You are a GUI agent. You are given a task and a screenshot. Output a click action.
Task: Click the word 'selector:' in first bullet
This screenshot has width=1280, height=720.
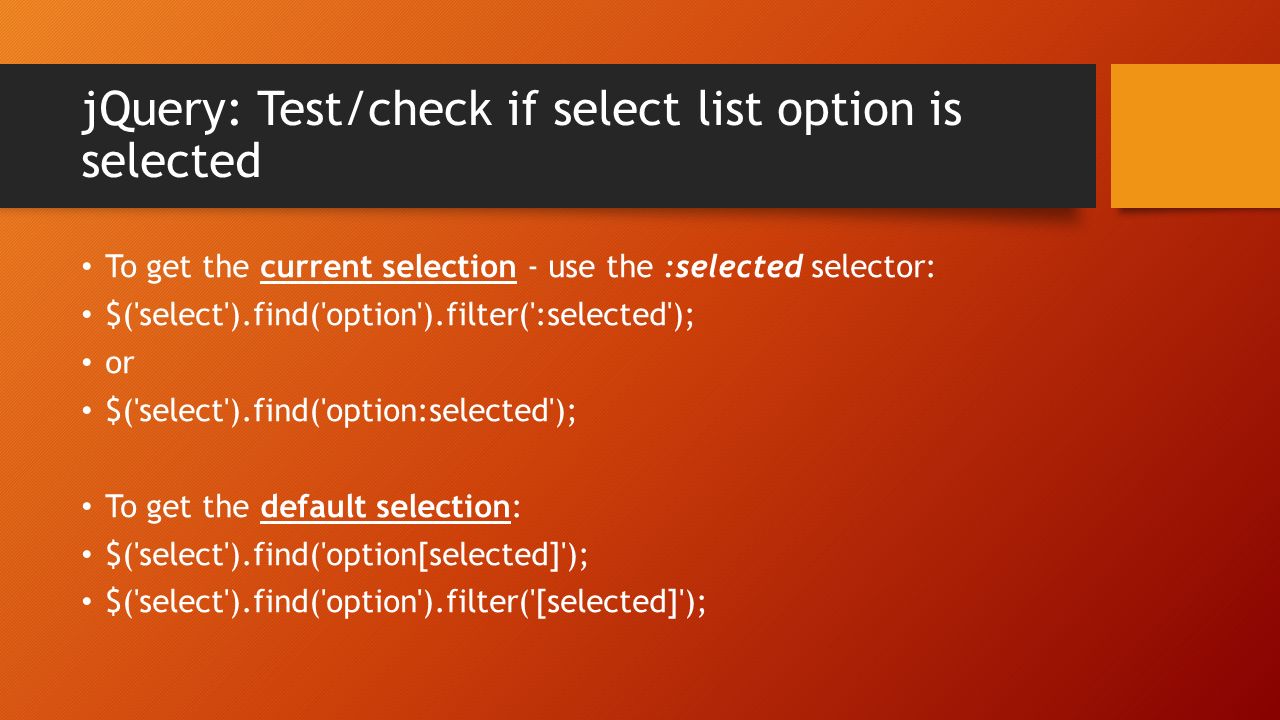coord(873,267)
